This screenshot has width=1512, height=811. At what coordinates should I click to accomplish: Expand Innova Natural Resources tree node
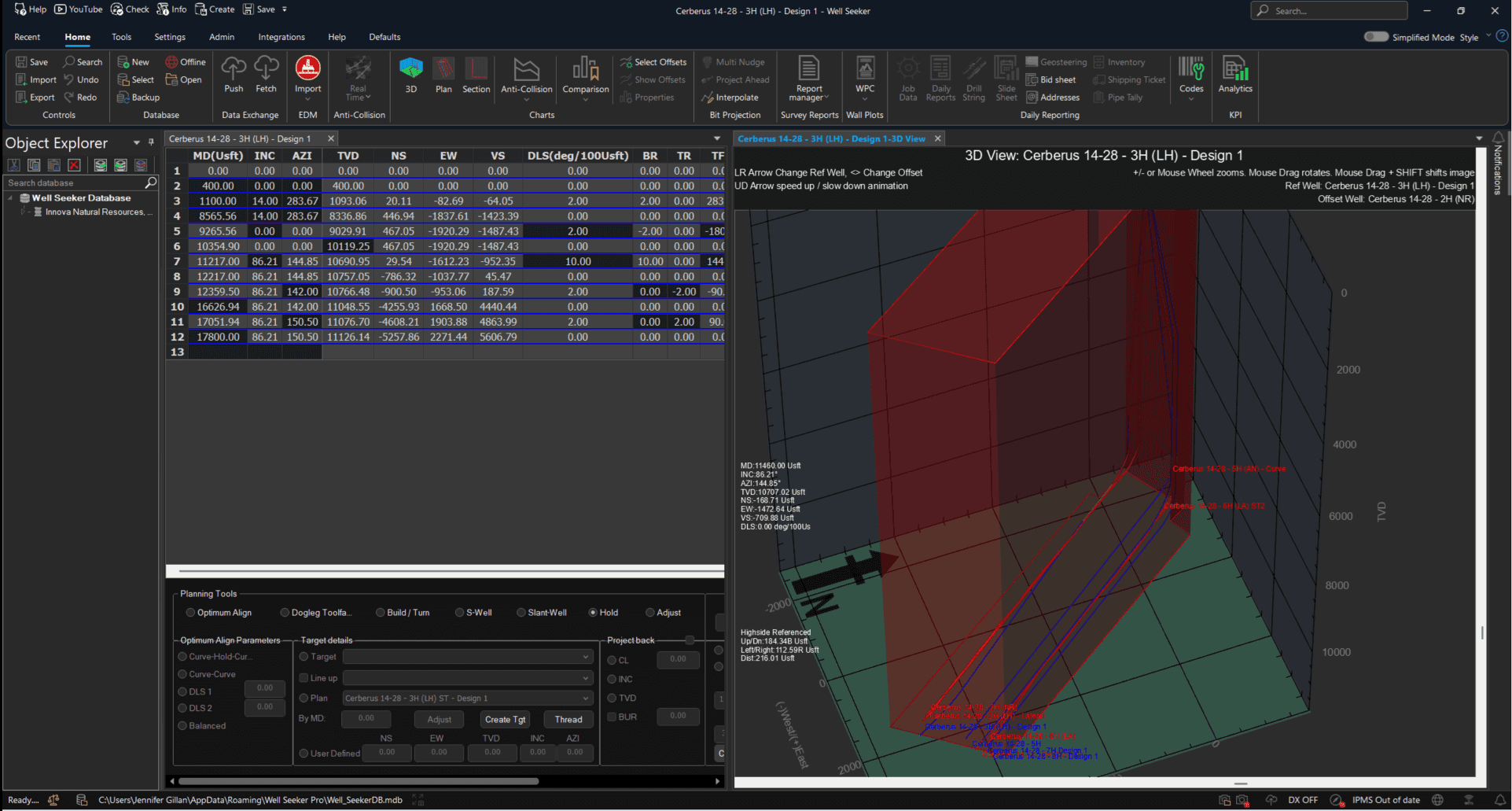pos(24,212)
